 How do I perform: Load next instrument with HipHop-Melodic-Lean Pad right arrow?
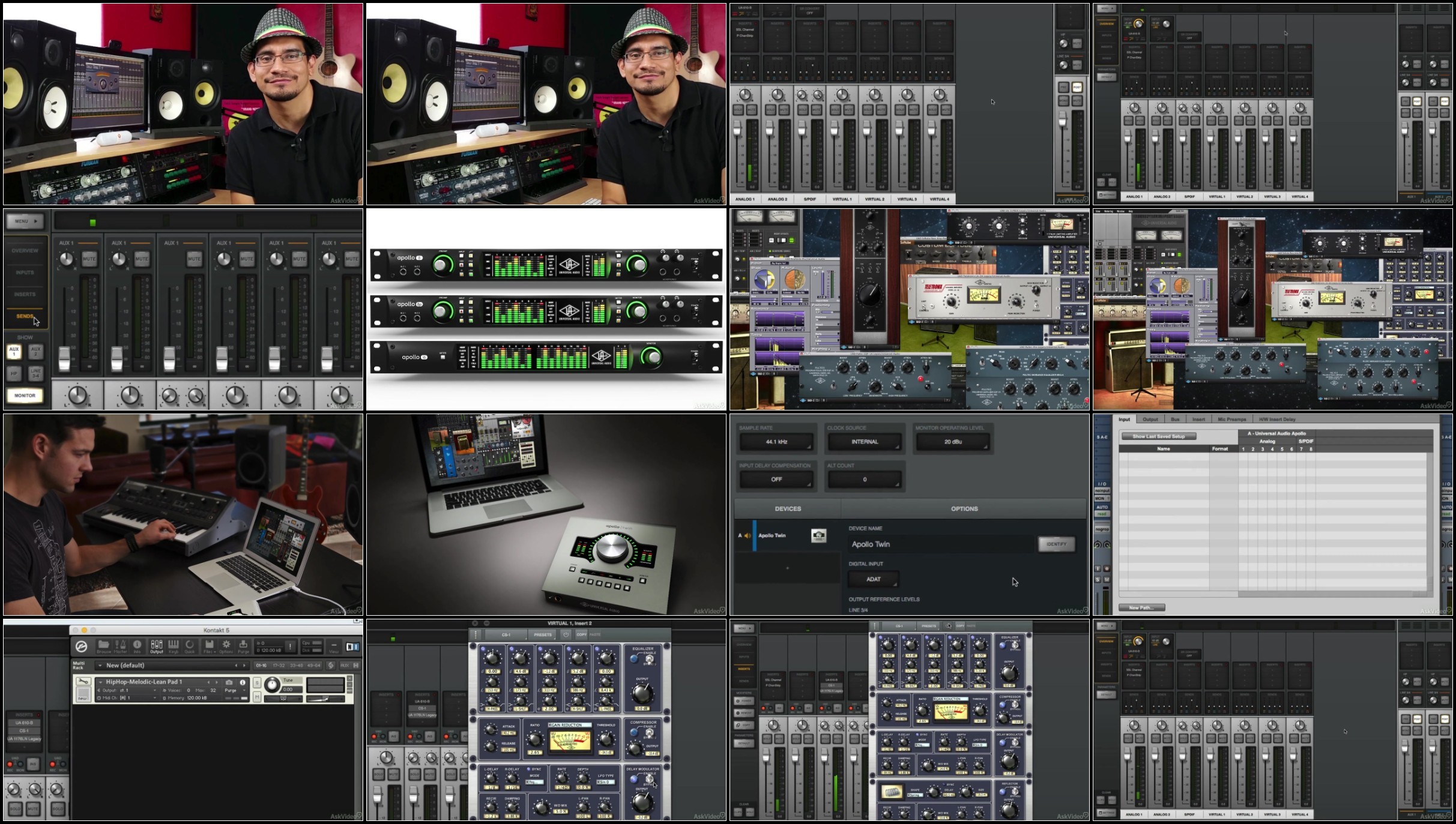pyautogui.click(x=217, y=682)
